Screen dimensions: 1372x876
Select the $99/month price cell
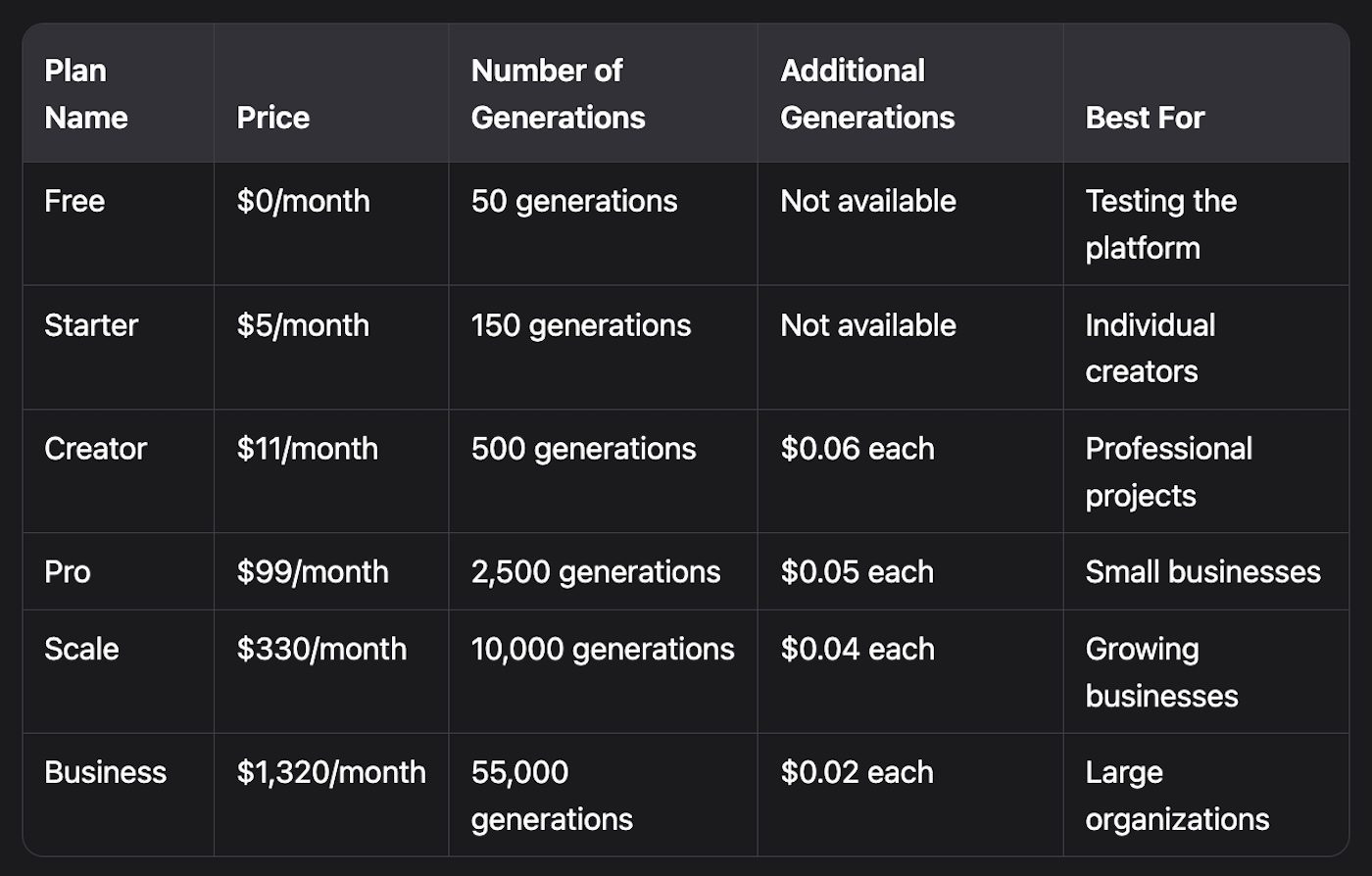pos(312,572)
